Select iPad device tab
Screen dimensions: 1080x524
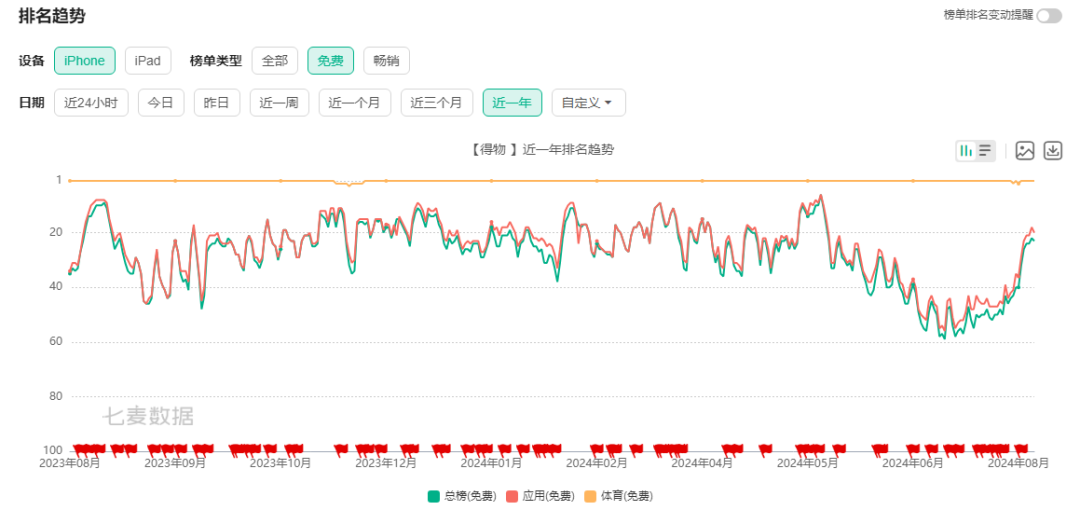pos(148,61)
